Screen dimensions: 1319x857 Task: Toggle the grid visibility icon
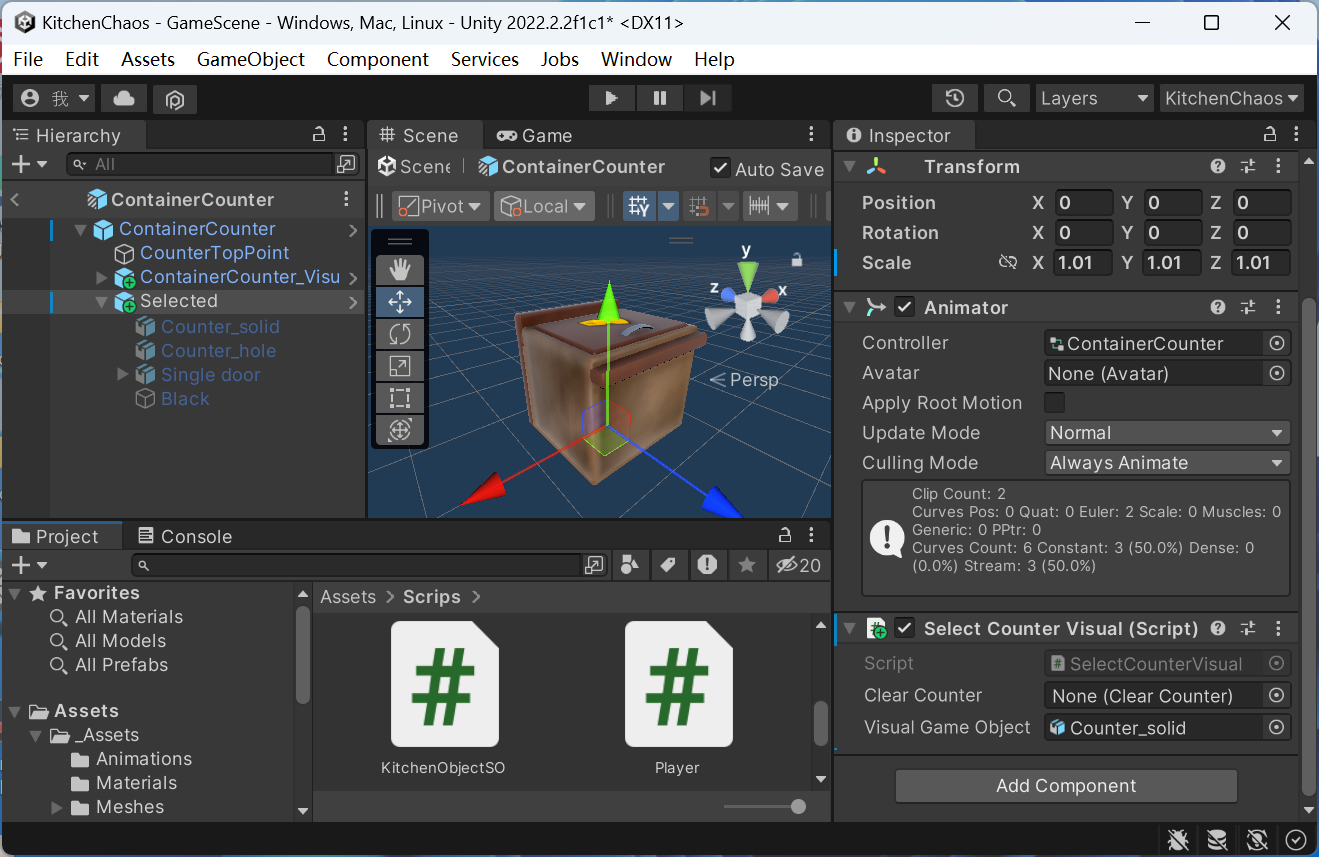639,207
